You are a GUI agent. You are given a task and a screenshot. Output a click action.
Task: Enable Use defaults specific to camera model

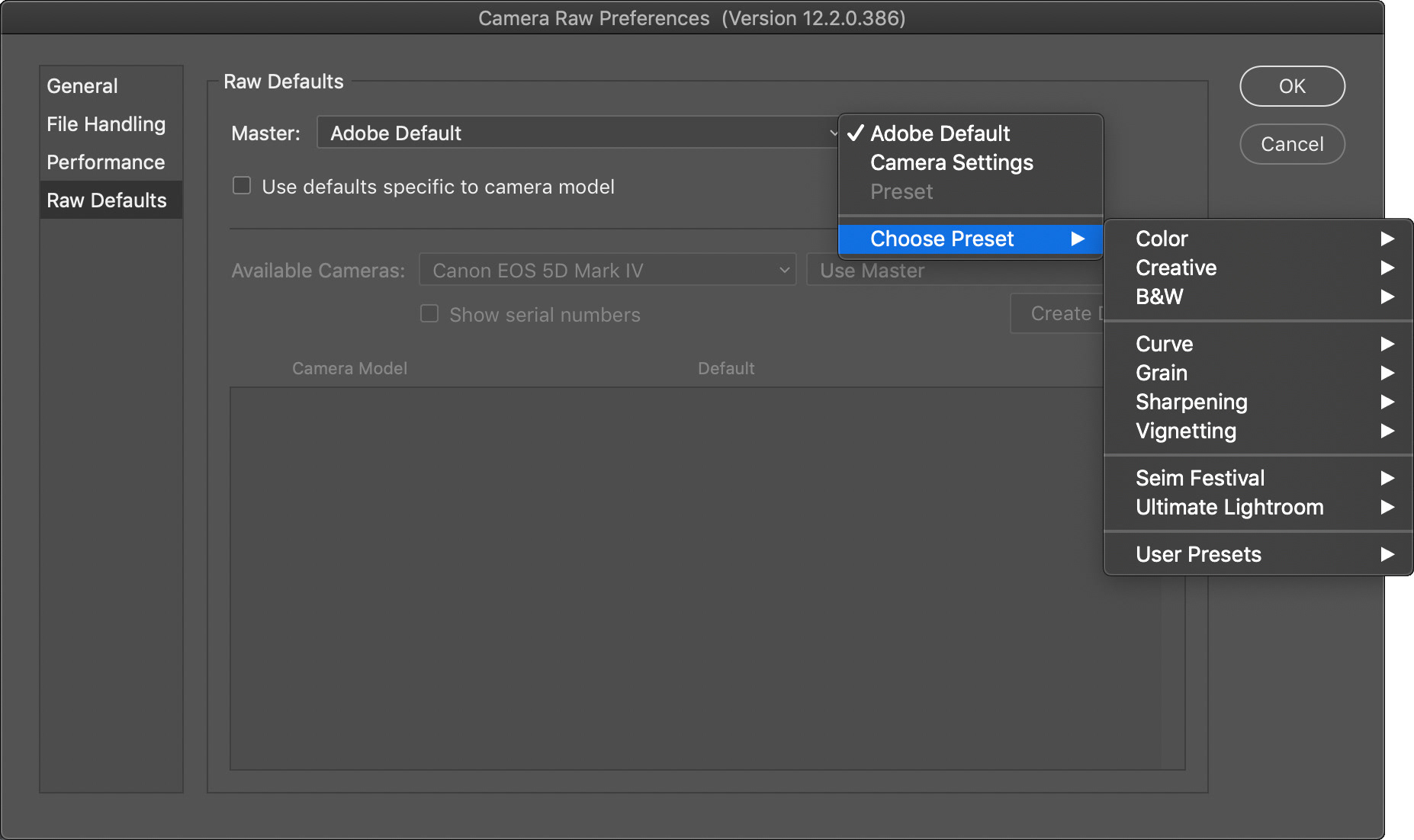242,186
